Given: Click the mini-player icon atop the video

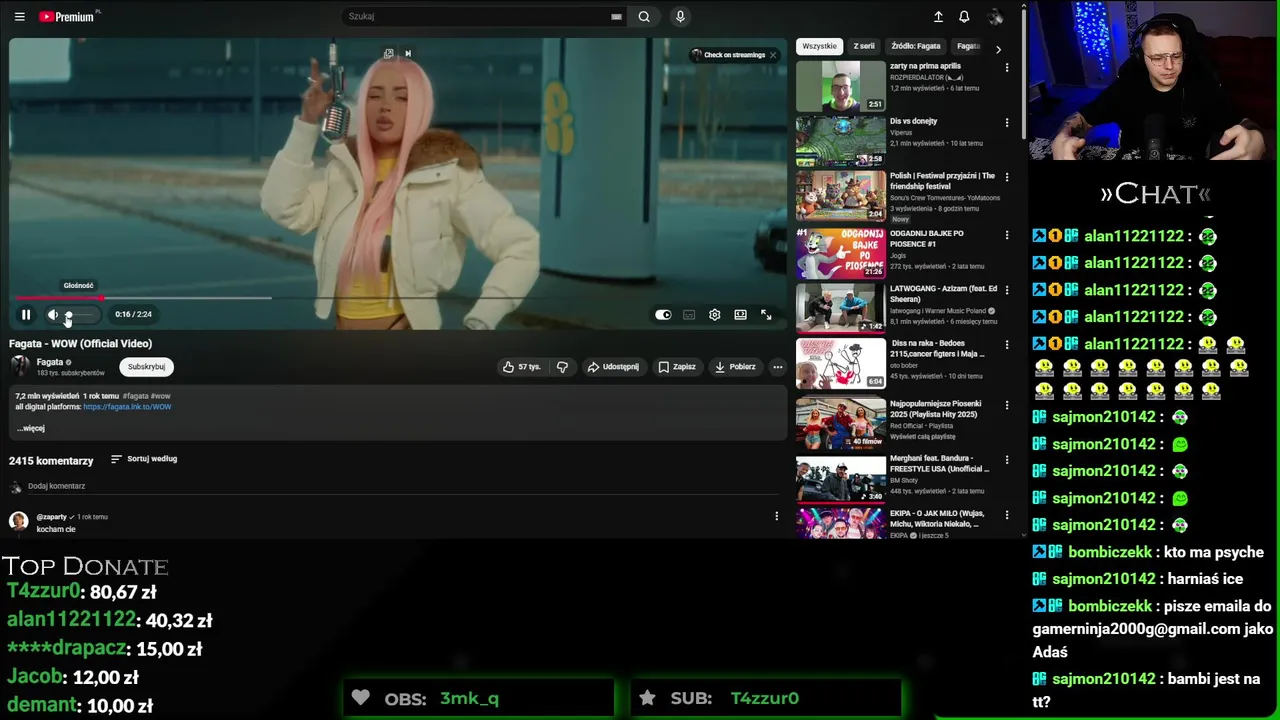Looking at the screenshot, I should coord(389,54).
